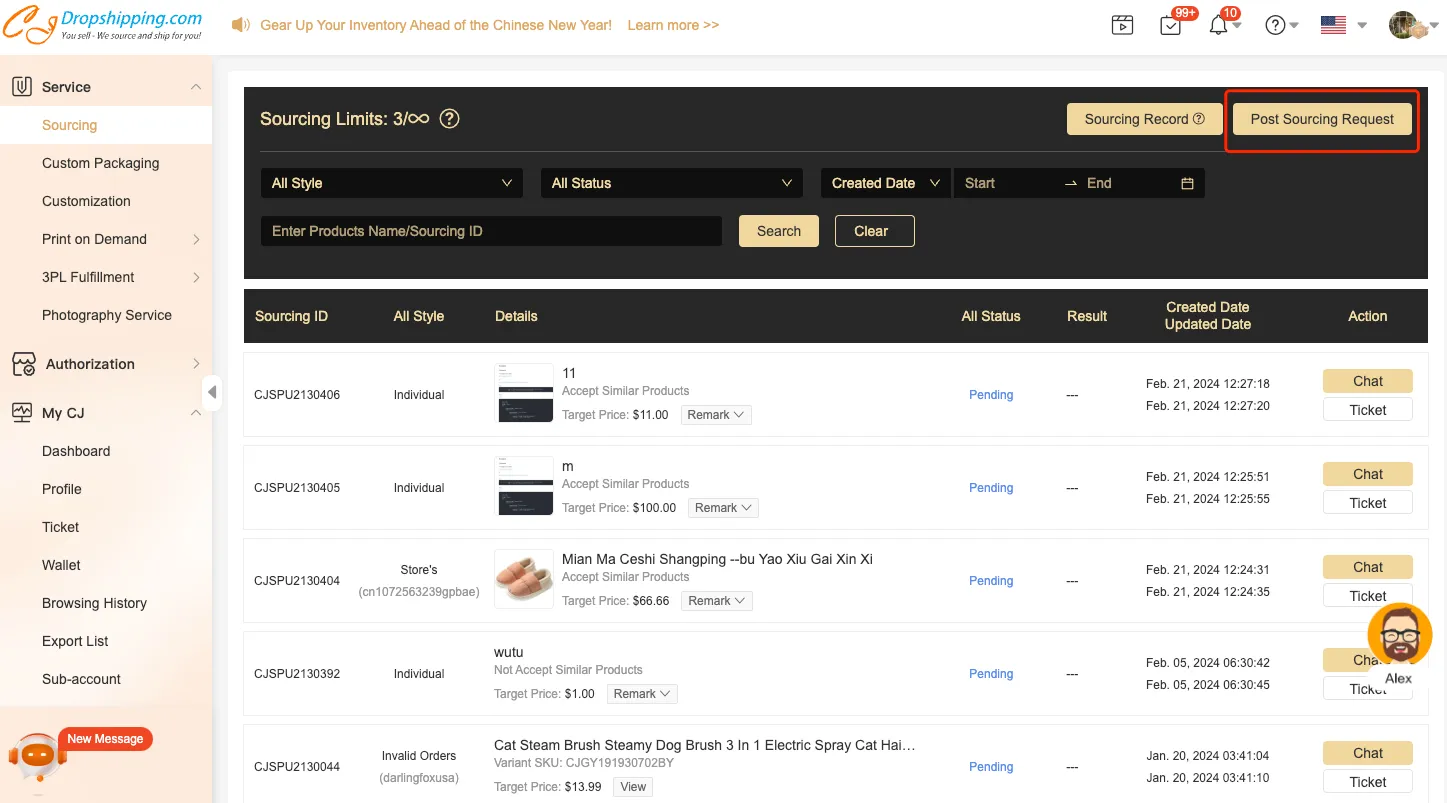Open the task checklist icon with 99+ badge

point(1171,26)
